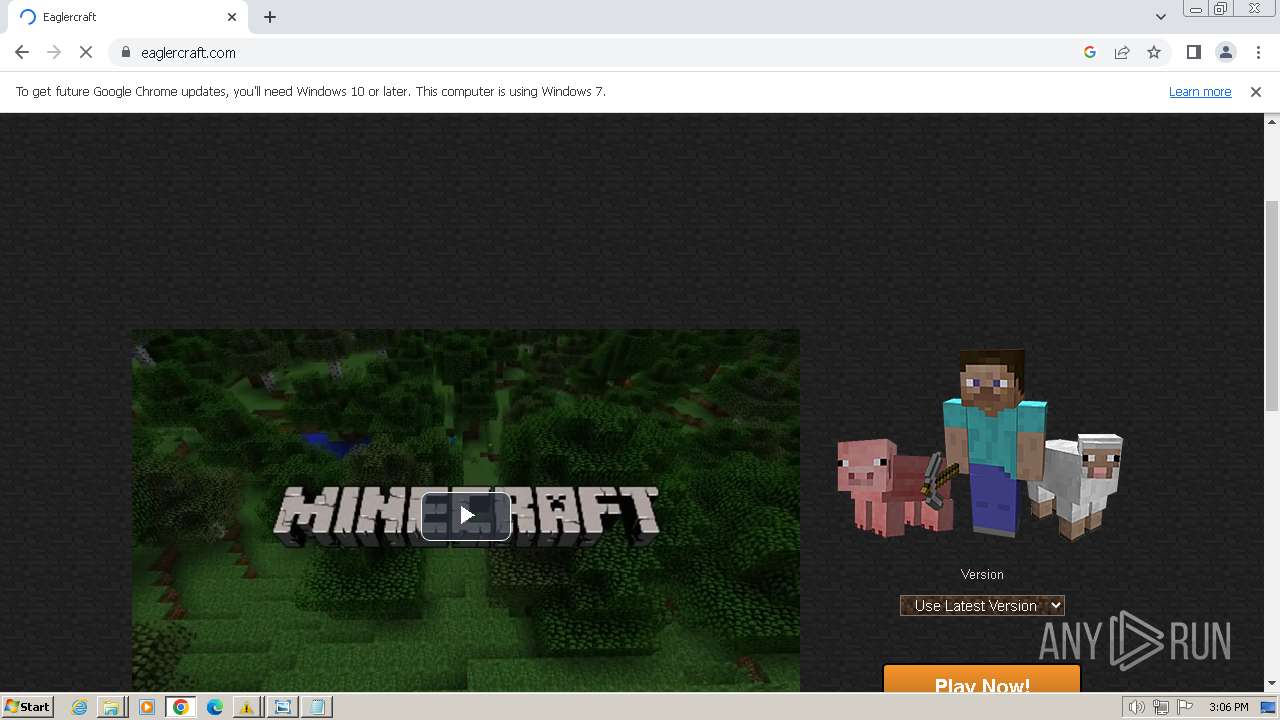Click the disabled forward navigation arrow

[x=54, y=52]
